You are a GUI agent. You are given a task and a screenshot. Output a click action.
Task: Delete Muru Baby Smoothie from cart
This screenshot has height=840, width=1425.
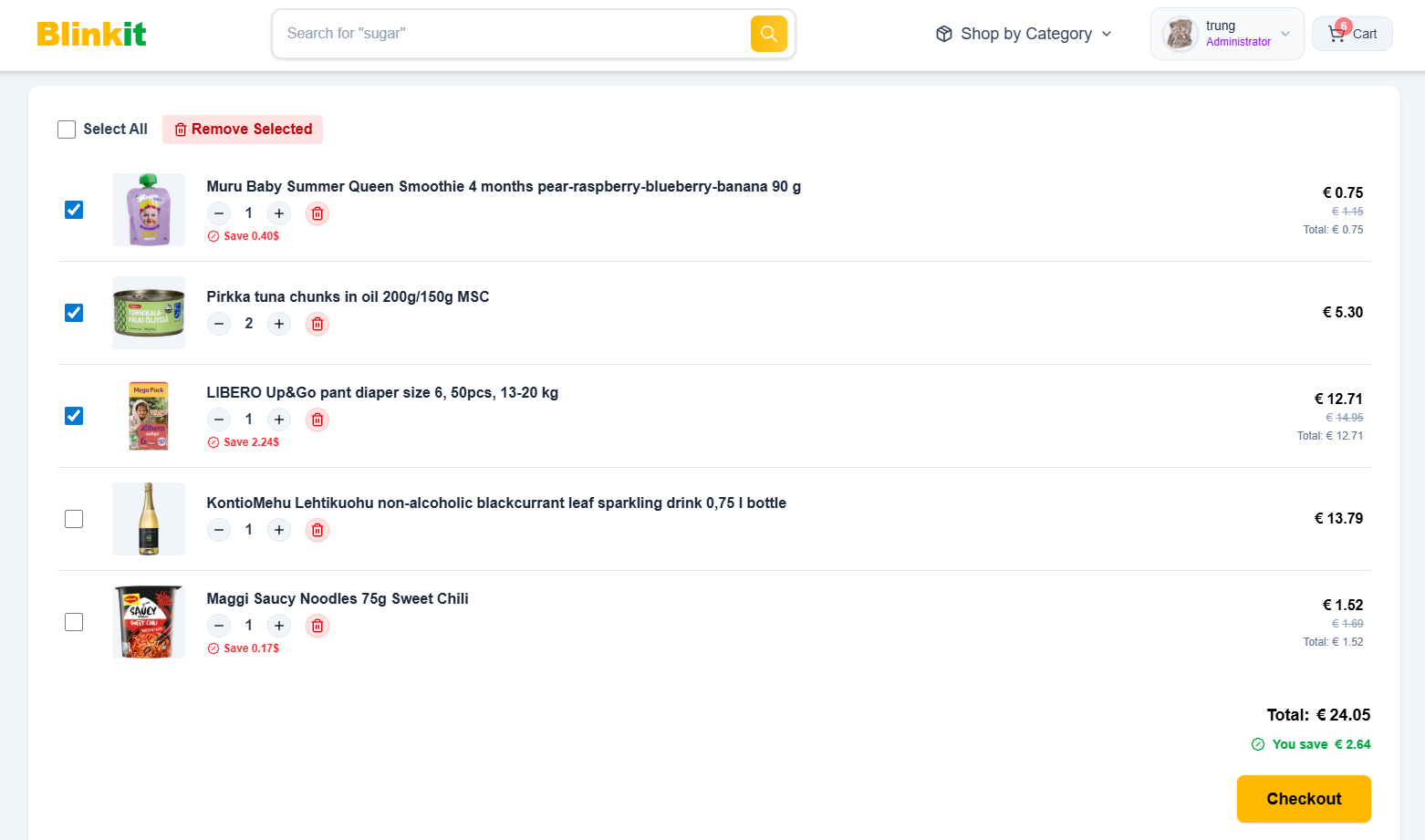(317, 213)
